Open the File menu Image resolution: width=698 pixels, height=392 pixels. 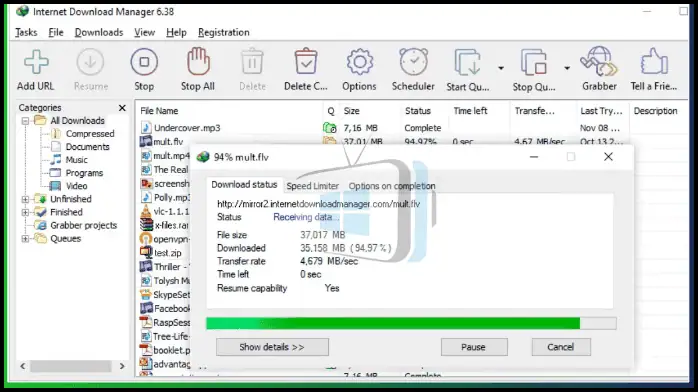pos(56,32)
